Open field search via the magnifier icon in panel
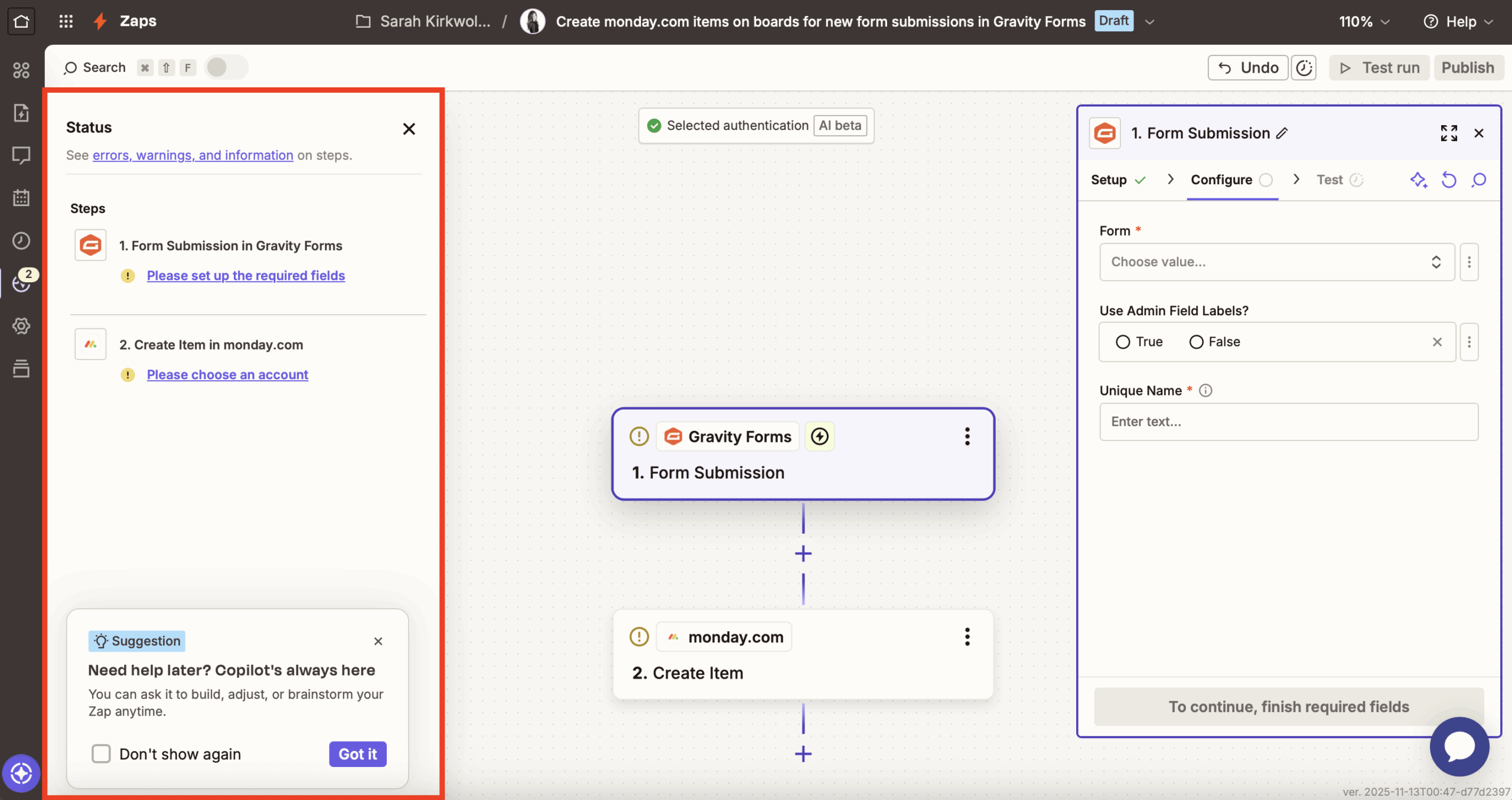This screenshot has width=1512, height=800. click(x=1478, y=179)
